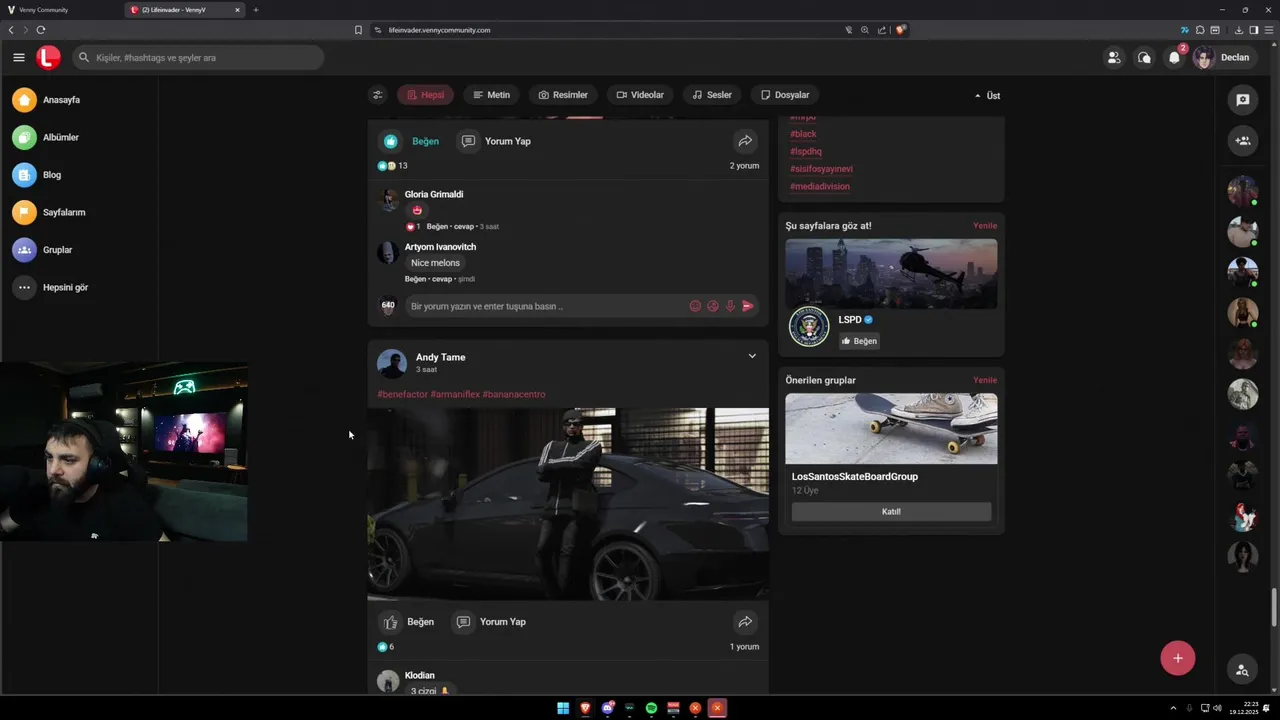
Task: Open Spotify from the taskbar
Action: [651, 708]
